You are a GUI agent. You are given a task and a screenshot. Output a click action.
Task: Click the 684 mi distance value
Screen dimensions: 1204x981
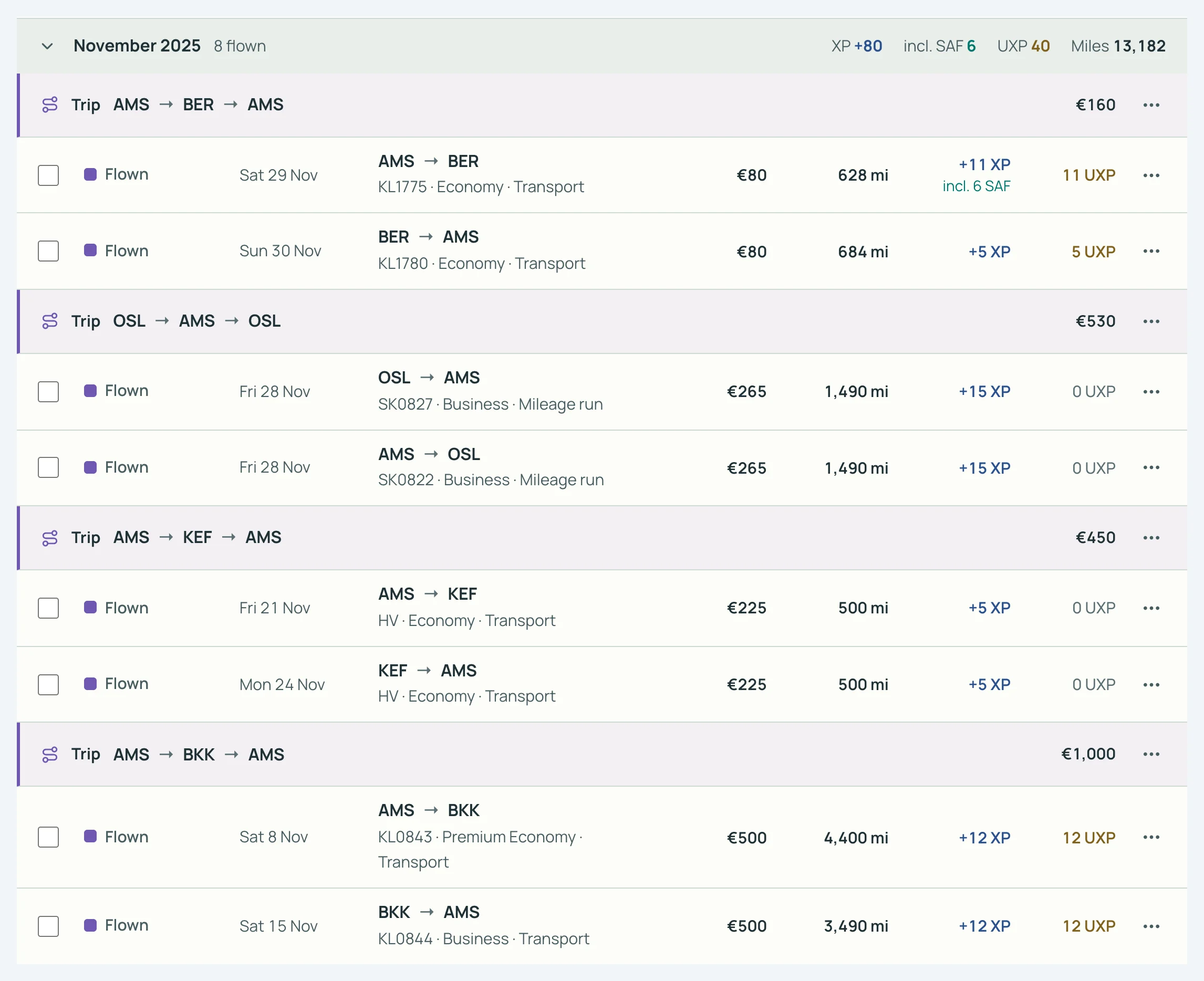pyautogui.click(x=863, y=252)
